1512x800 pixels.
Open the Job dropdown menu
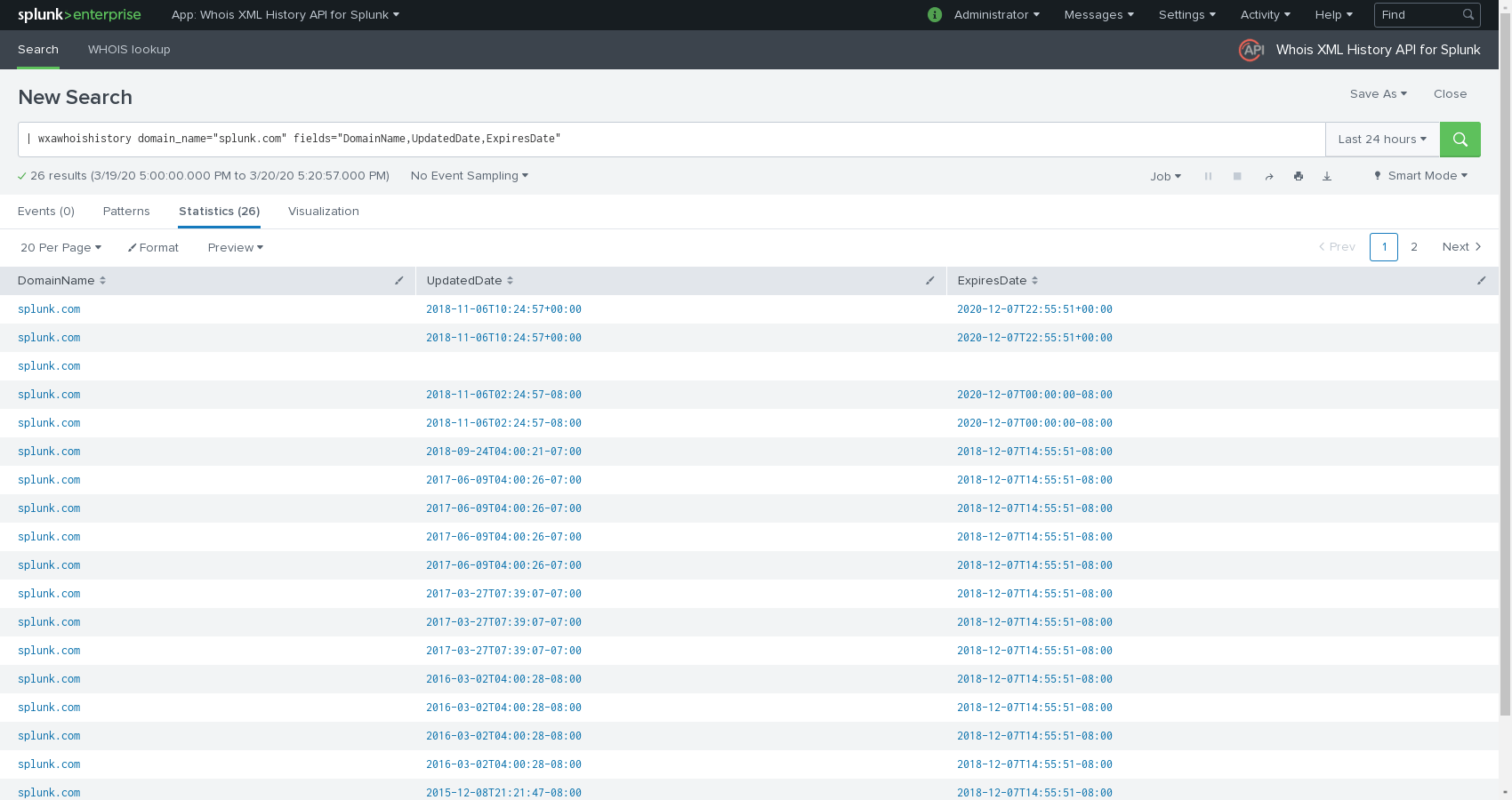1165,176
